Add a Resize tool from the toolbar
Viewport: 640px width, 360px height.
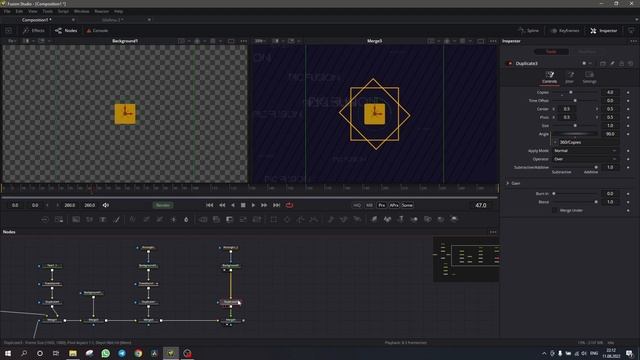(243, 220)
